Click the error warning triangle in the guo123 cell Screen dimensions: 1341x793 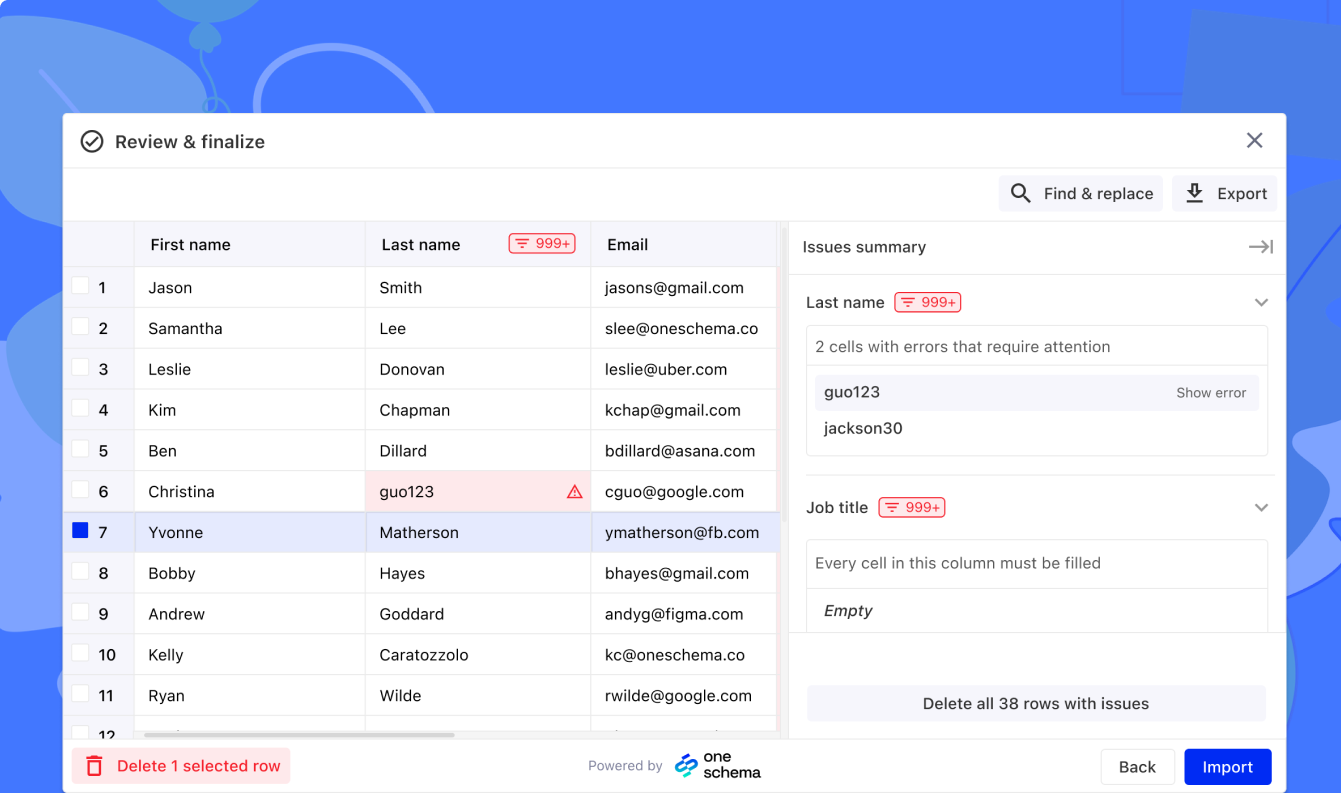(573, 491)
